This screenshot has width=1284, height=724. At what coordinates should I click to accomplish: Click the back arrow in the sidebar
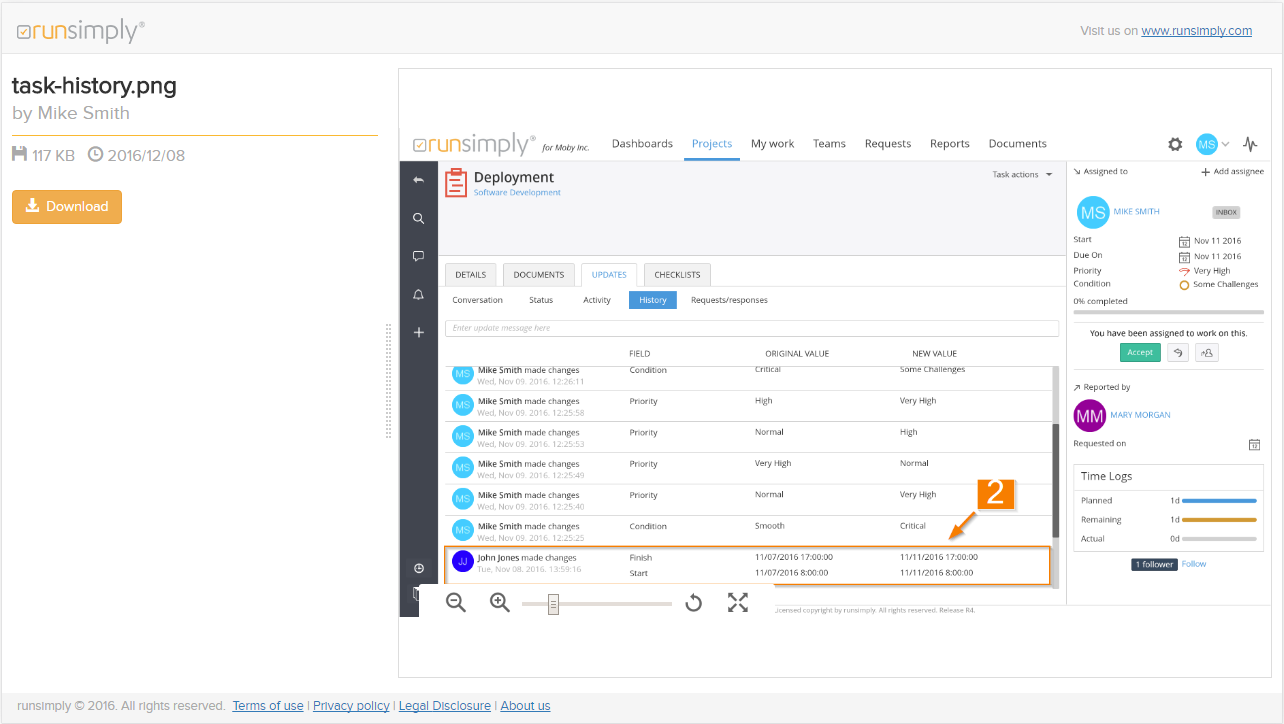click(x=419, y=180)
